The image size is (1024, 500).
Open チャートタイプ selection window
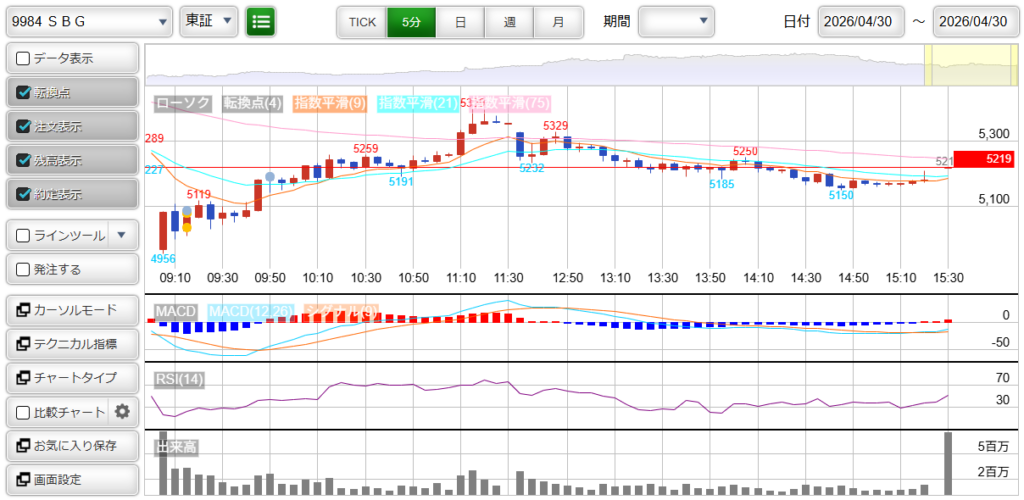click(71, 378)
